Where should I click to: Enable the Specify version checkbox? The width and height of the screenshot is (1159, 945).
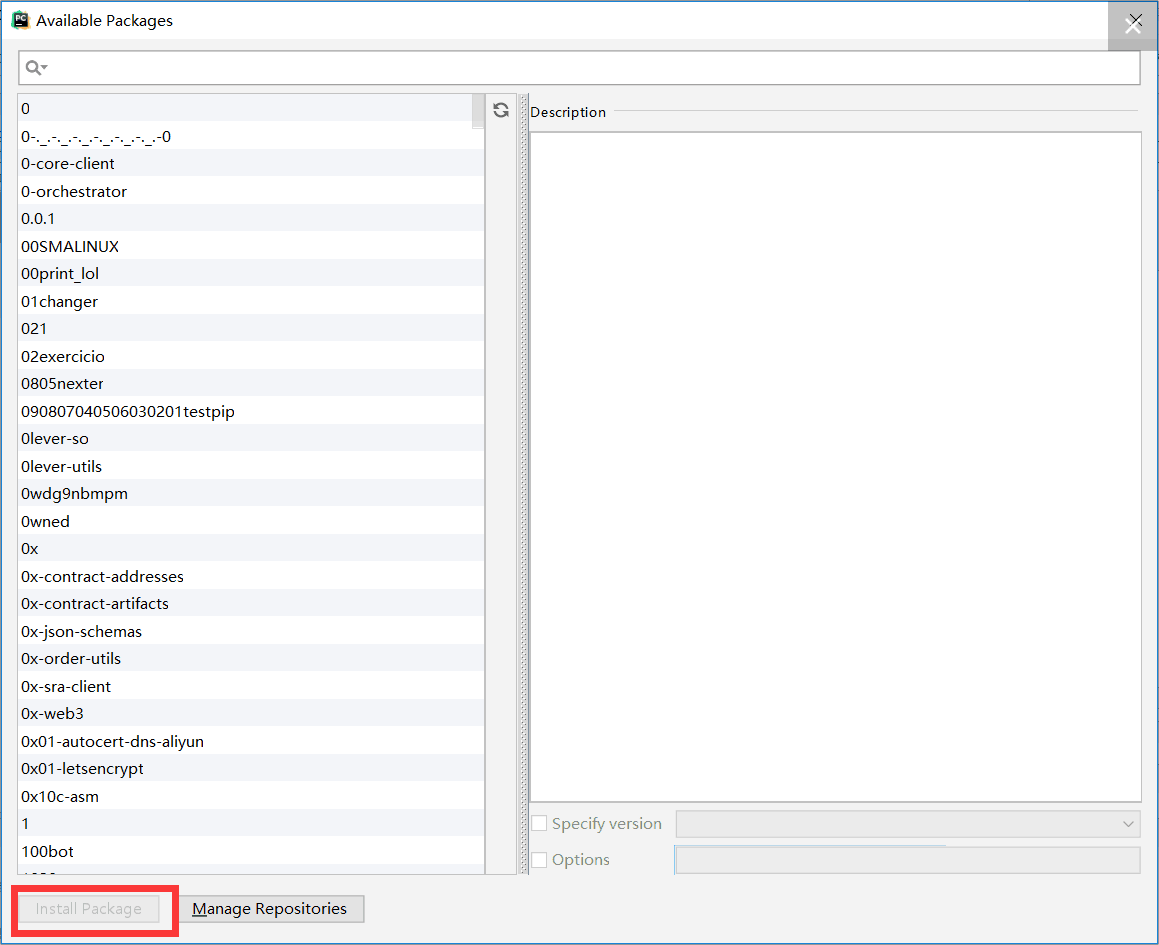(540, 824)
